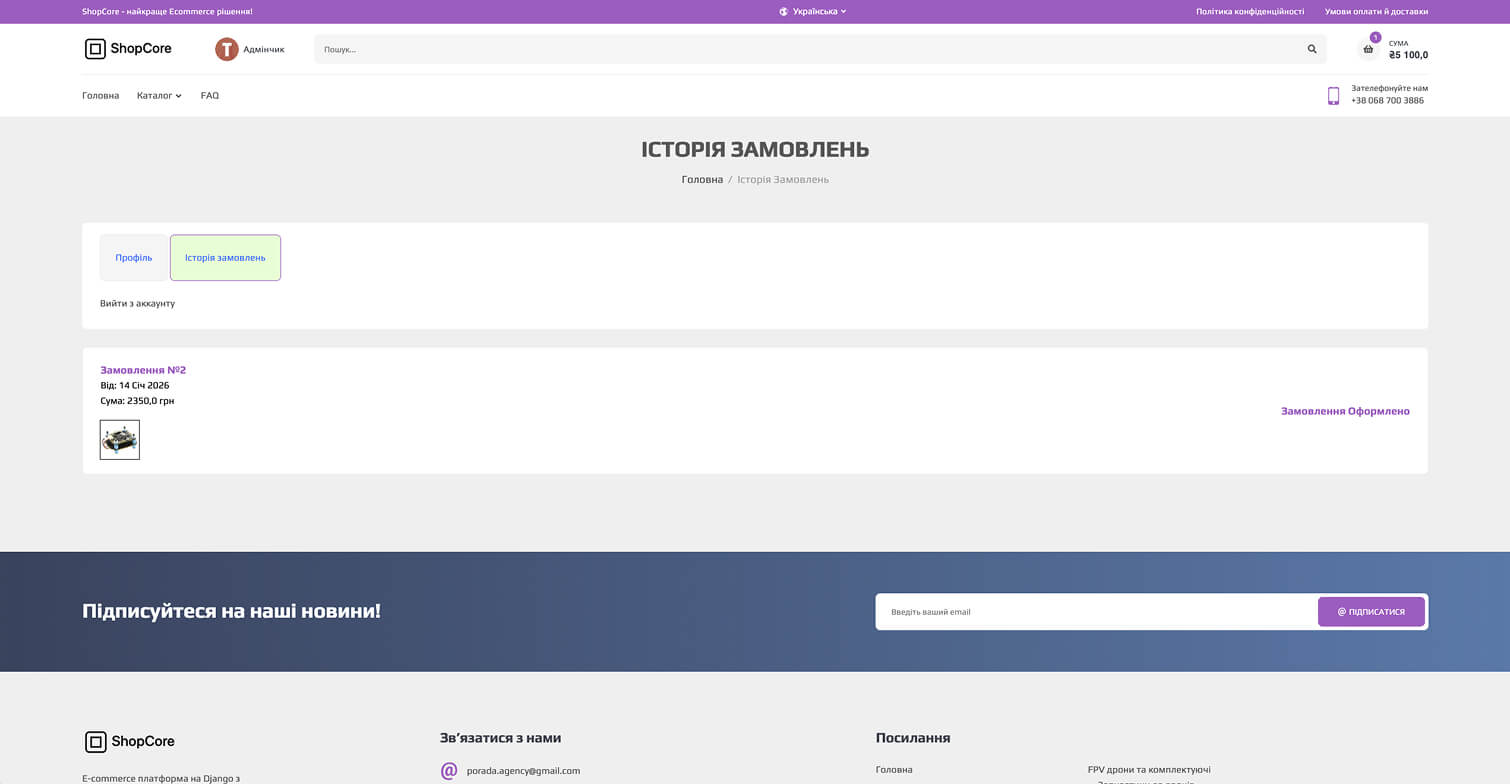Click the mobile phone icon
Image resolution: width=1510 pixels, height=784 pixels.
(x=1333, y=96)
